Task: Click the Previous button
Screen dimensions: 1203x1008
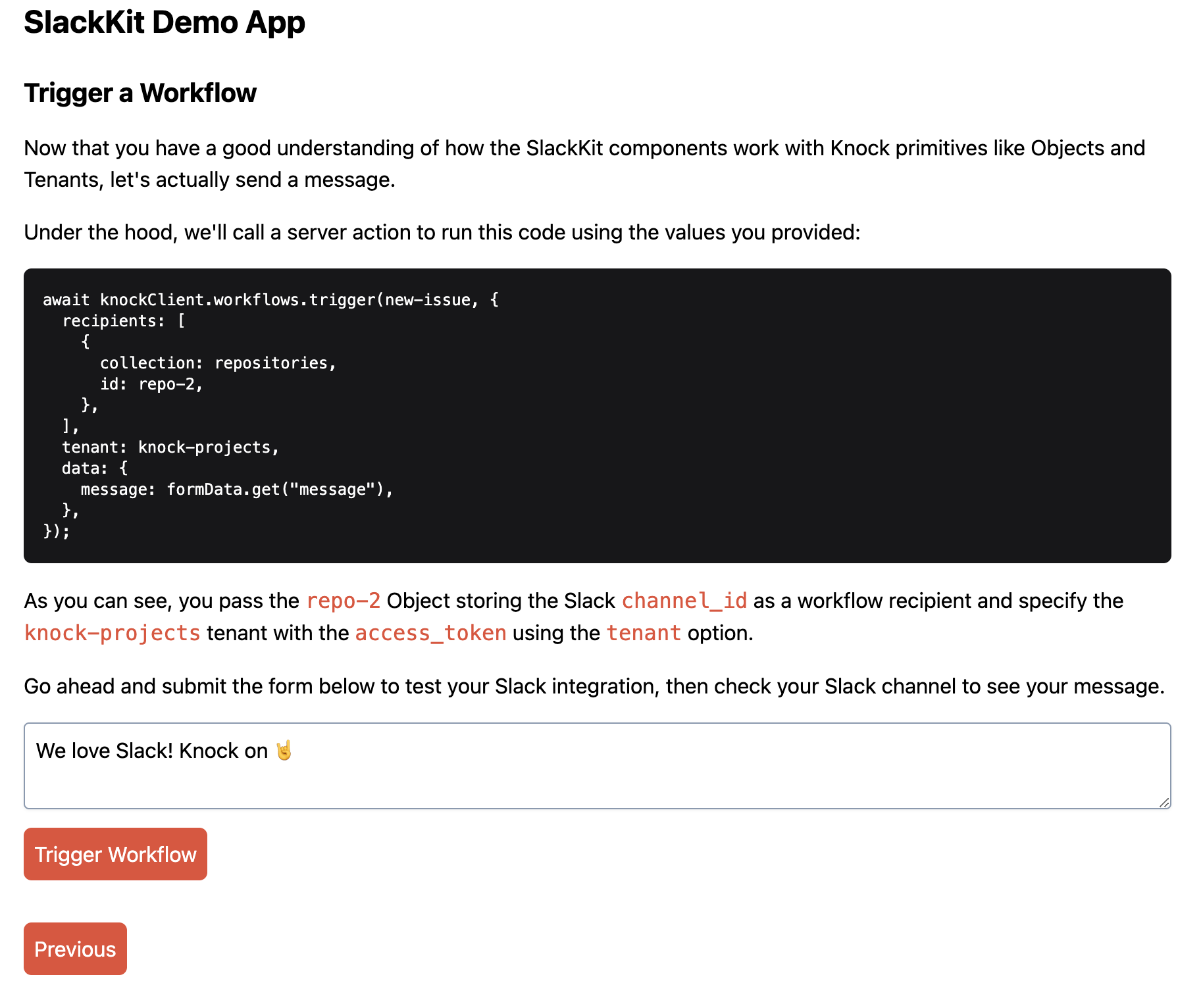Action: point(74,948)
